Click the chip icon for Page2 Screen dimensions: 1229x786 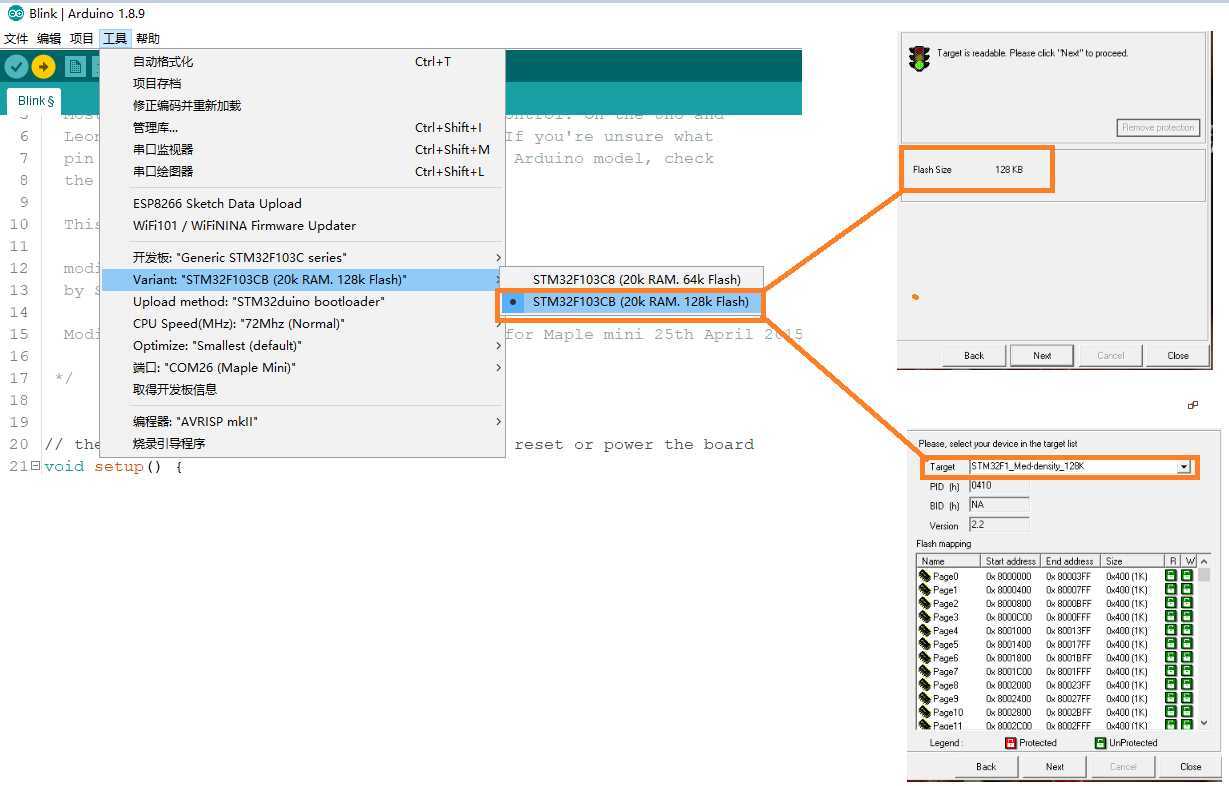pos(925,603)
